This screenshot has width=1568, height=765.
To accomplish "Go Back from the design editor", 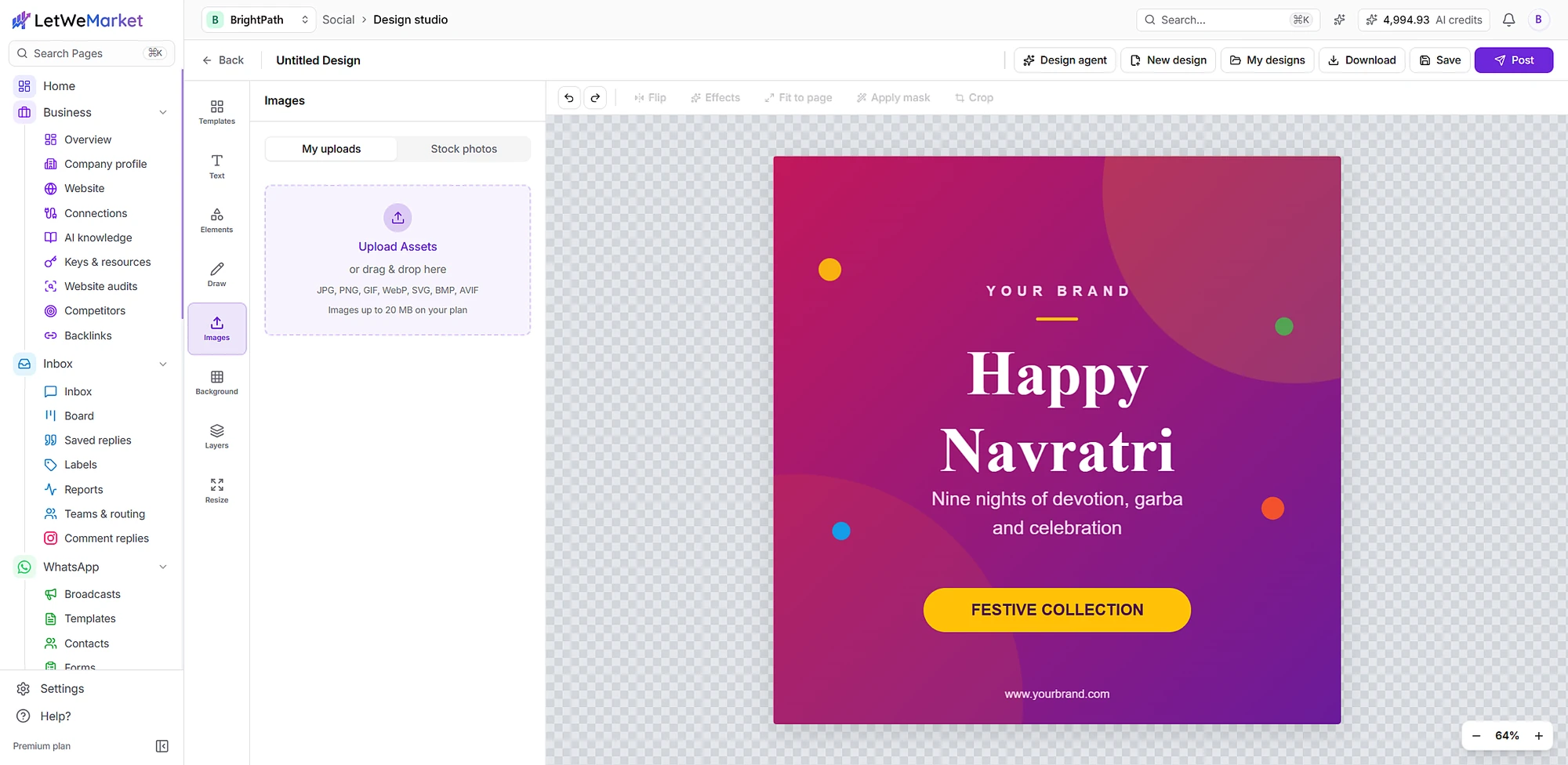I will [223, 60].
